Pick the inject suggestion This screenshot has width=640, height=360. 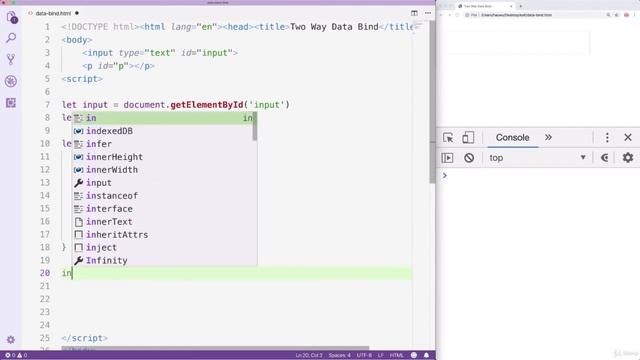164,248
